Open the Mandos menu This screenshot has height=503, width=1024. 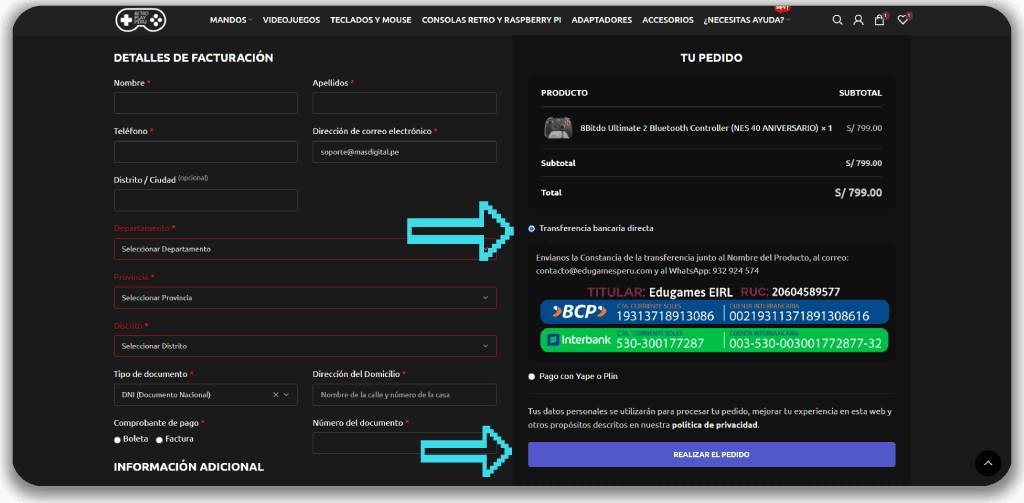pyautogui.click(x=229, y=20)
